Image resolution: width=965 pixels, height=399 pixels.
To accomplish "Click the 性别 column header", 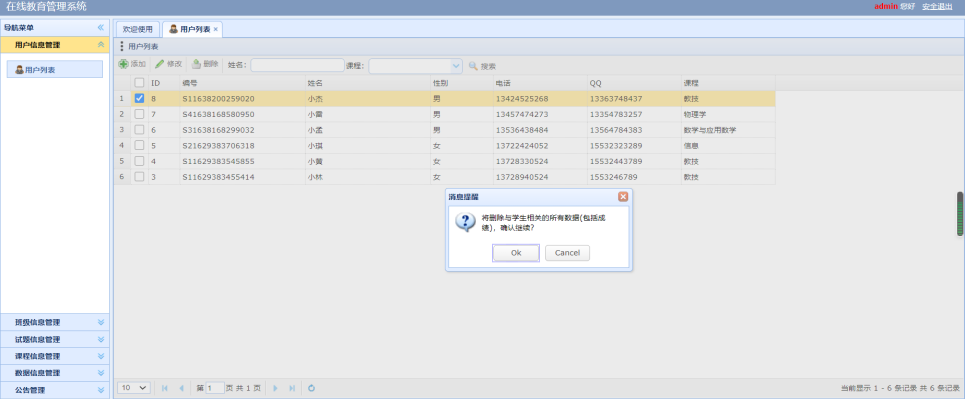I will (x=462, y=83).
